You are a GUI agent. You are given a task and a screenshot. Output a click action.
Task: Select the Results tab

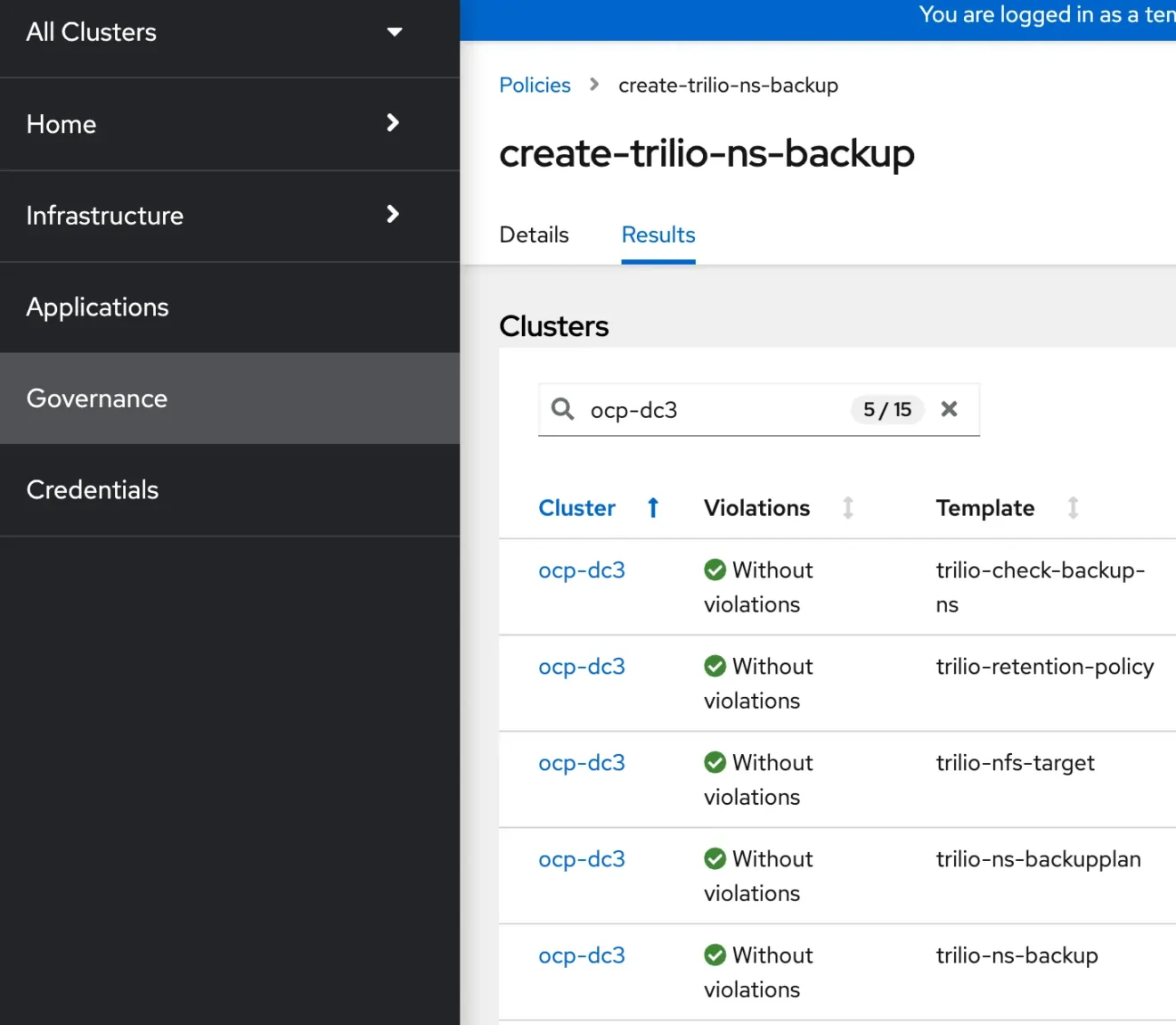(657, 235)
